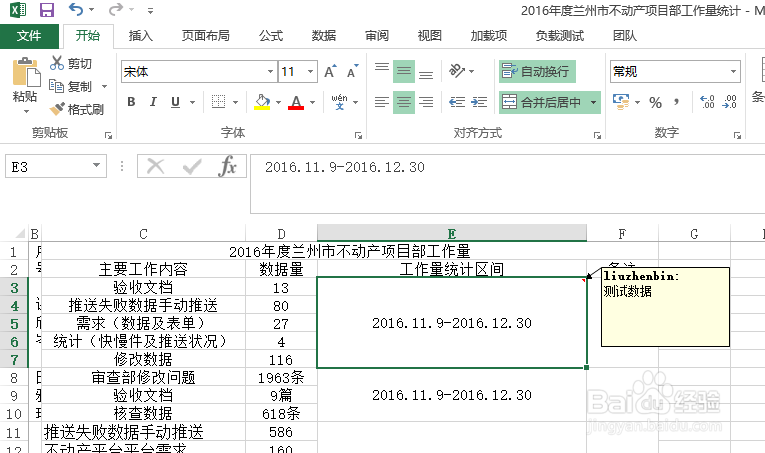Click the increase indent icon

click(479, 102)
